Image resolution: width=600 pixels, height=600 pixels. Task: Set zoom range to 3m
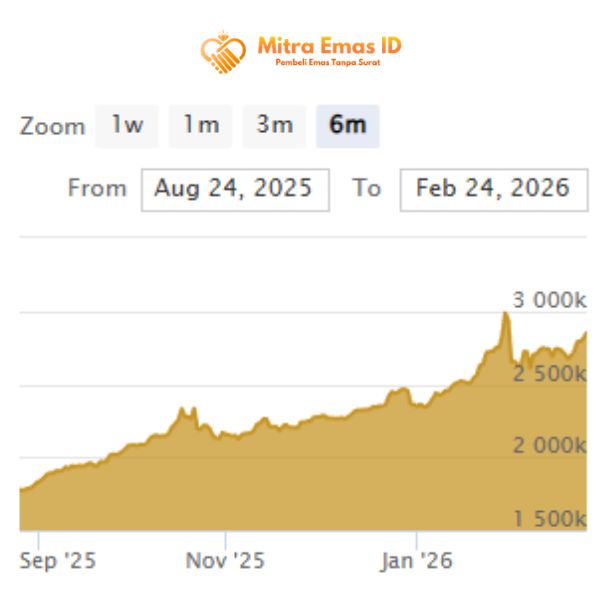274,126
